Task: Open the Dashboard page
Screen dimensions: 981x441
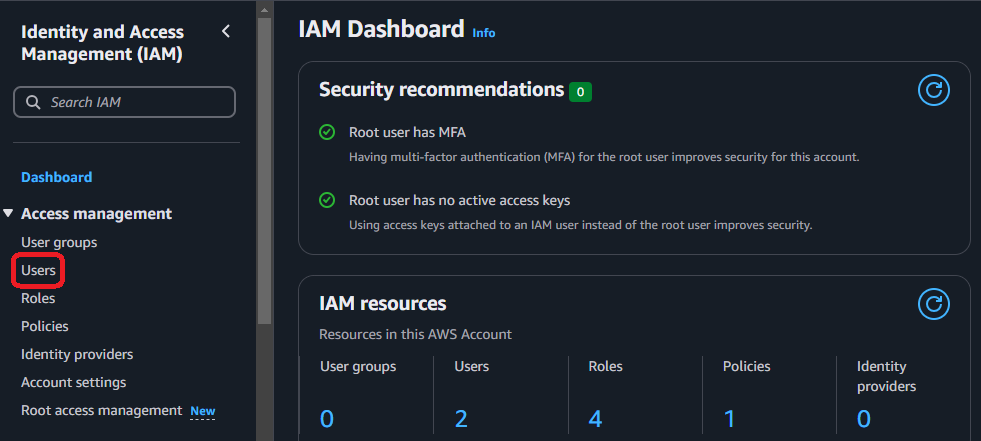Action: [56, 177]
